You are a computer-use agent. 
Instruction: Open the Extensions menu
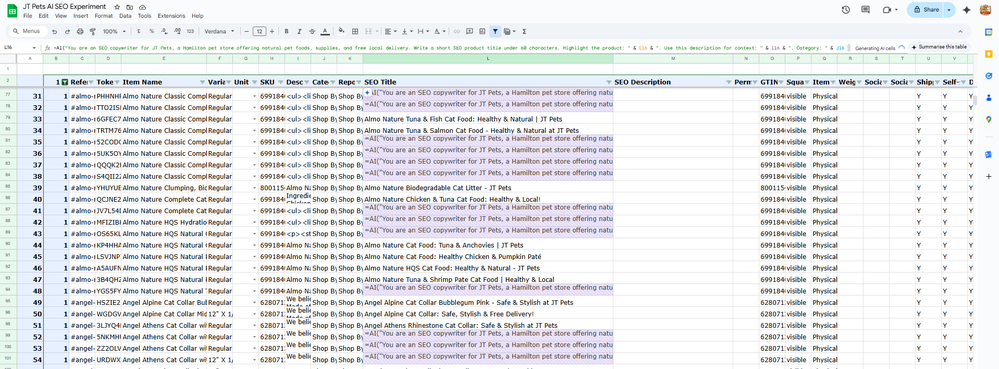coord(171,16)
